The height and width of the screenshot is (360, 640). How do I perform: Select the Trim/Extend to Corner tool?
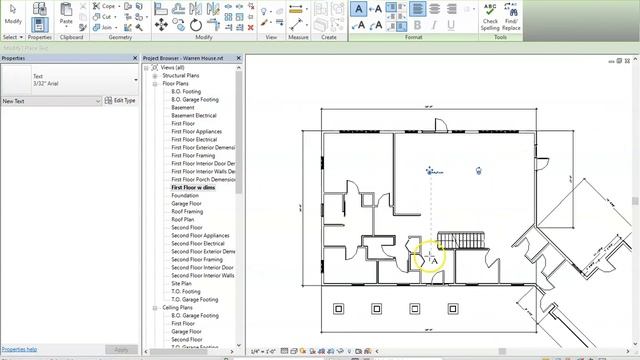coord(213,25)
